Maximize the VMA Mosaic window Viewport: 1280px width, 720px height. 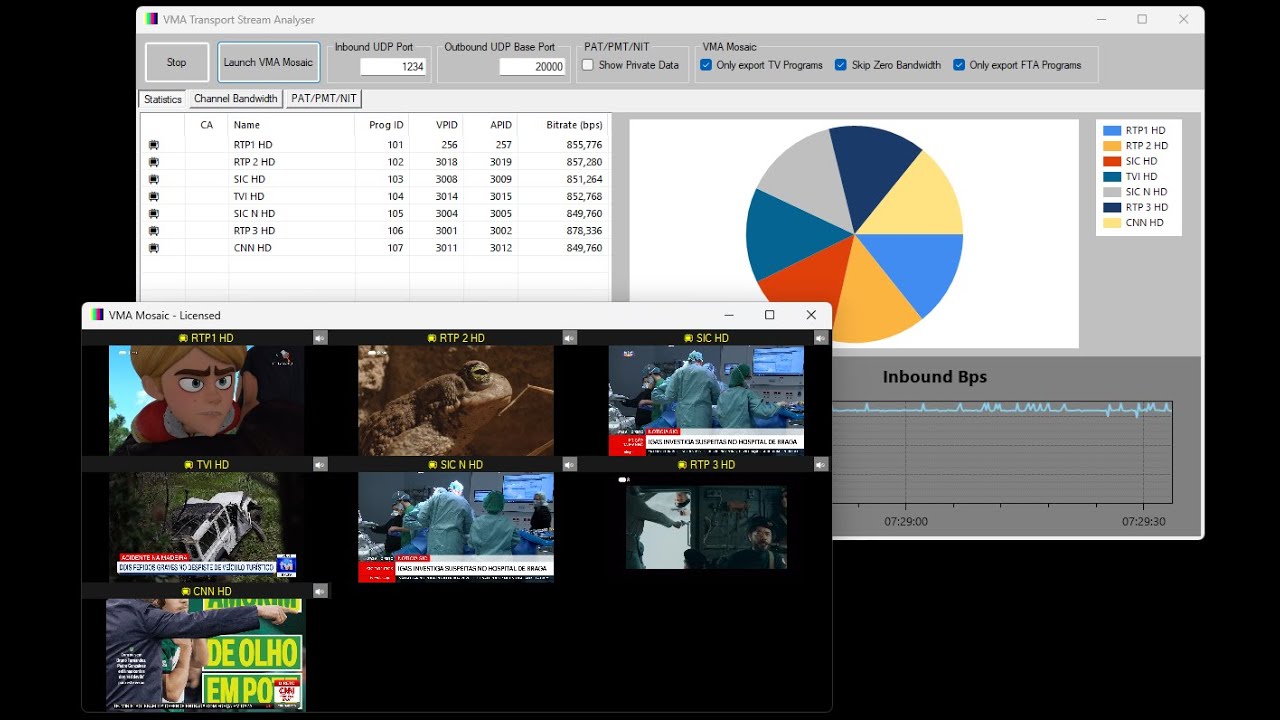click(770, 315)
